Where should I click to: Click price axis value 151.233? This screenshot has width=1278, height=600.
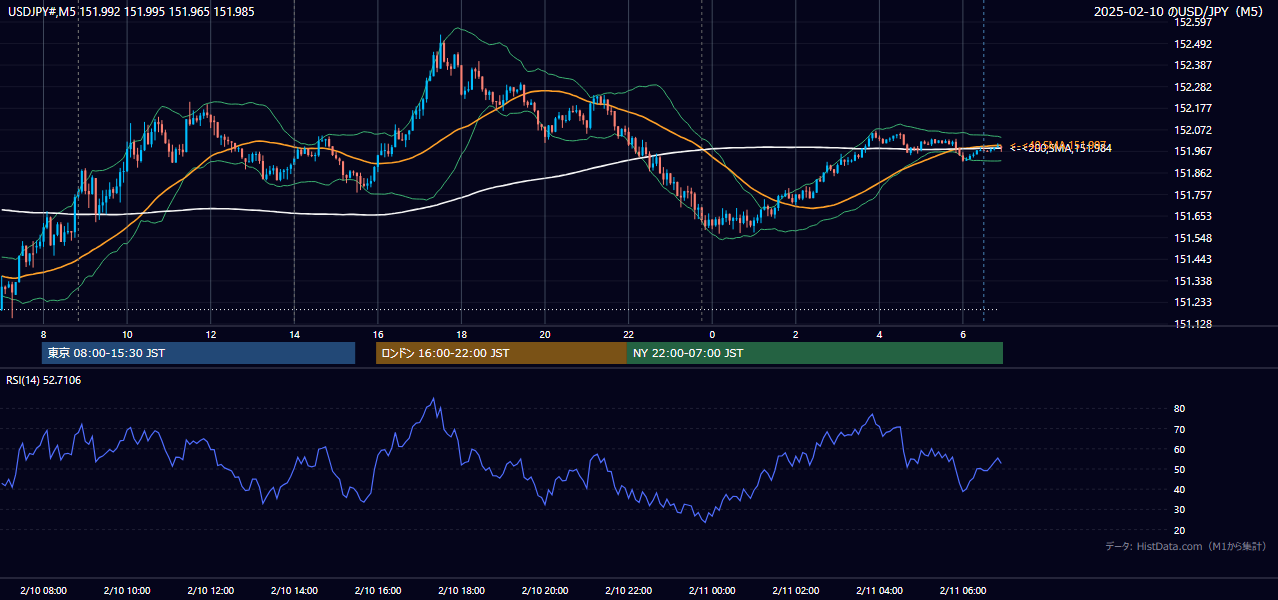click(x=1194, y=302)
